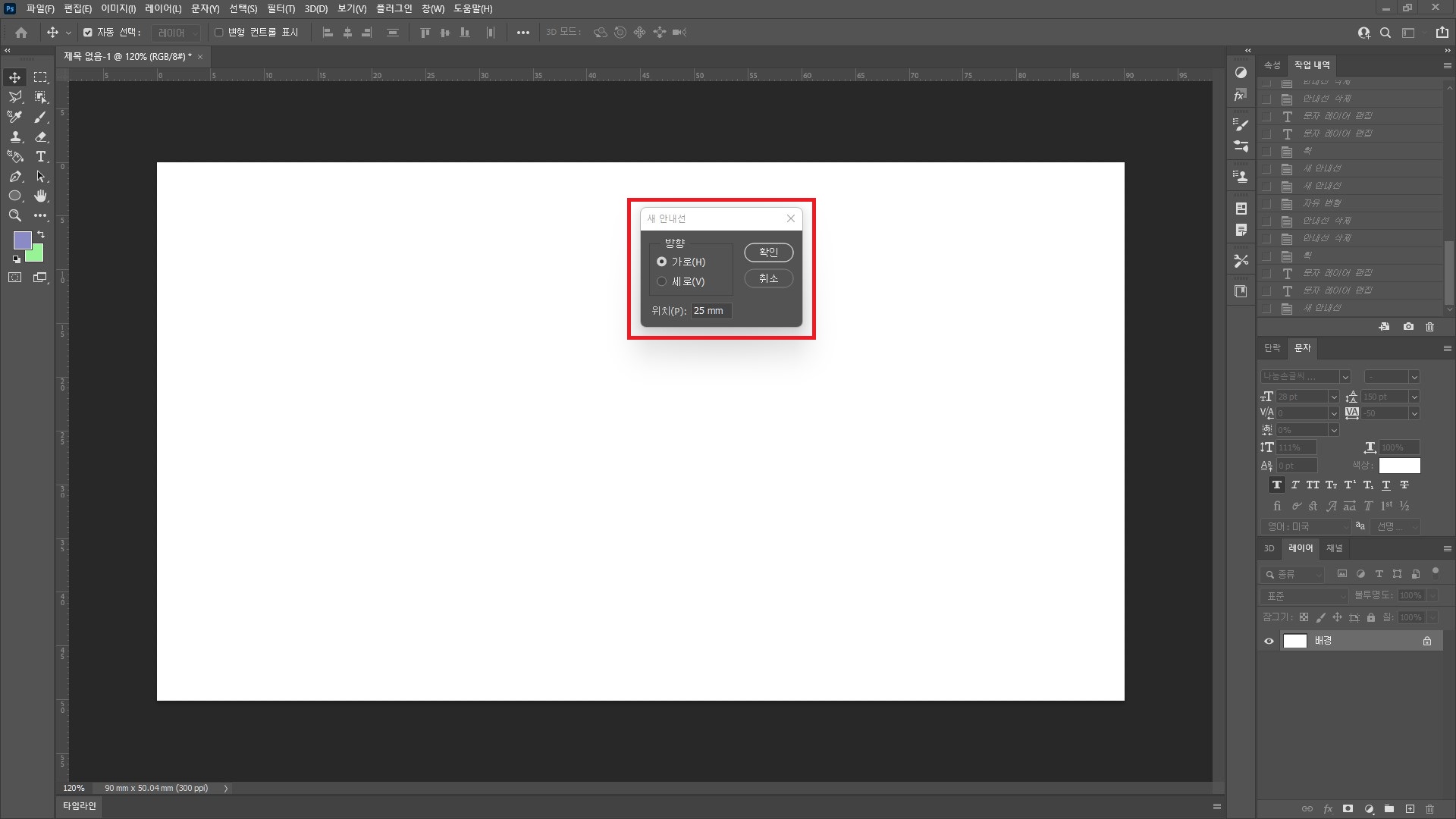Select the vertical 세로(V) radio button
Screen dimensions: 1456x819
click(662, 281)
